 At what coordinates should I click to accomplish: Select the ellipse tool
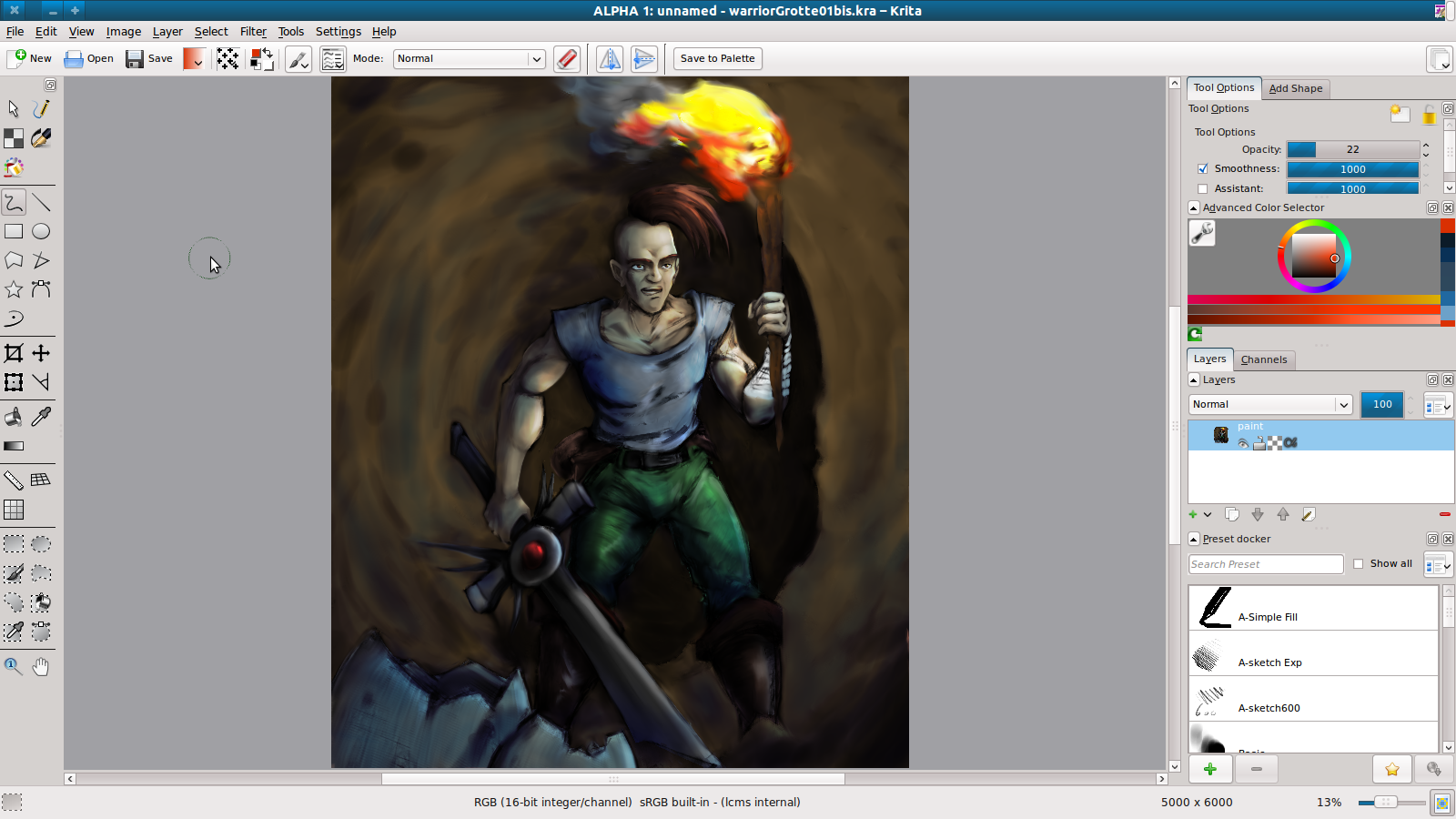41,231
